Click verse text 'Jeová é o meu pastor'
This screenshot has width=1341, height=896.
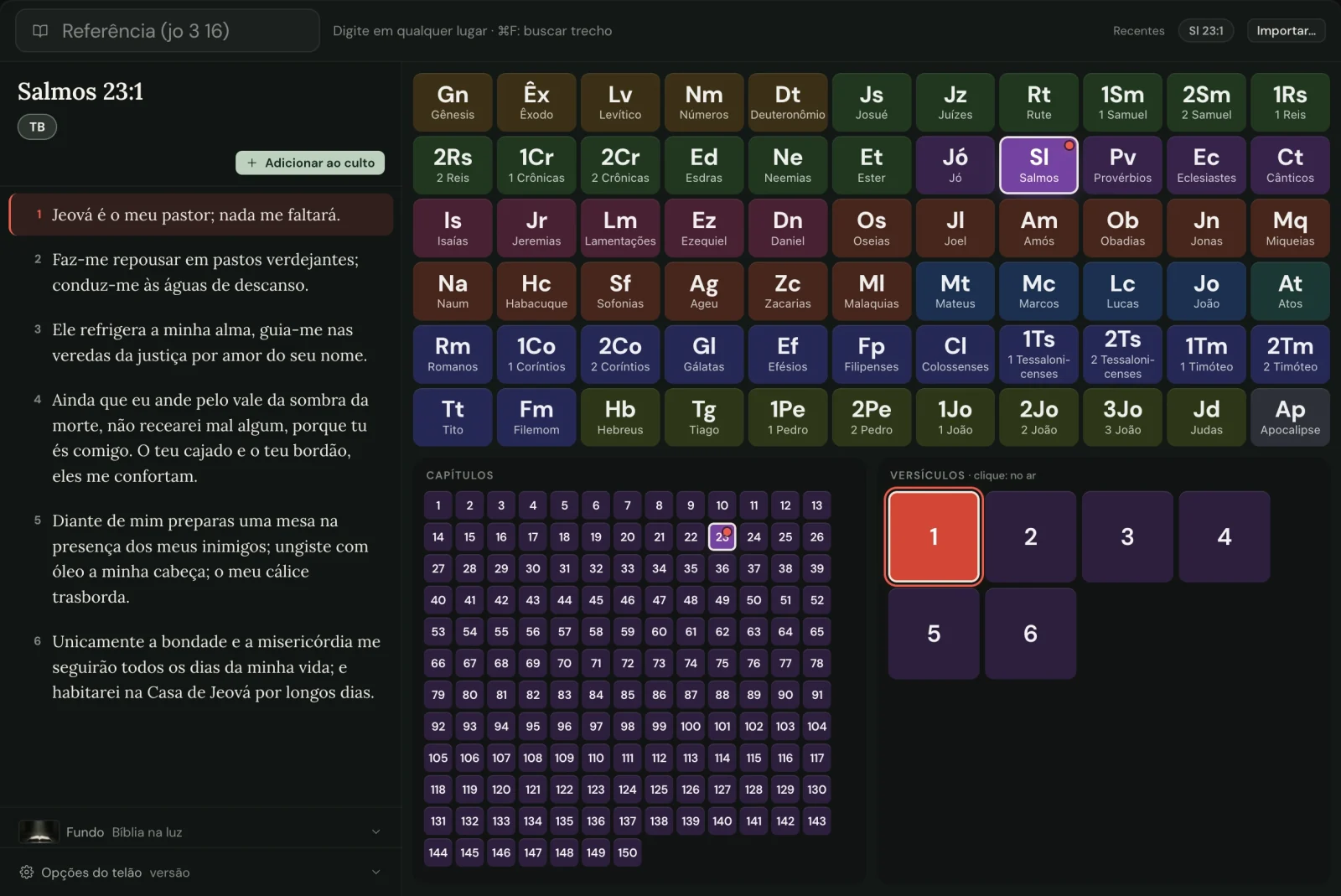pyautogui.click(x=201, y=215)
